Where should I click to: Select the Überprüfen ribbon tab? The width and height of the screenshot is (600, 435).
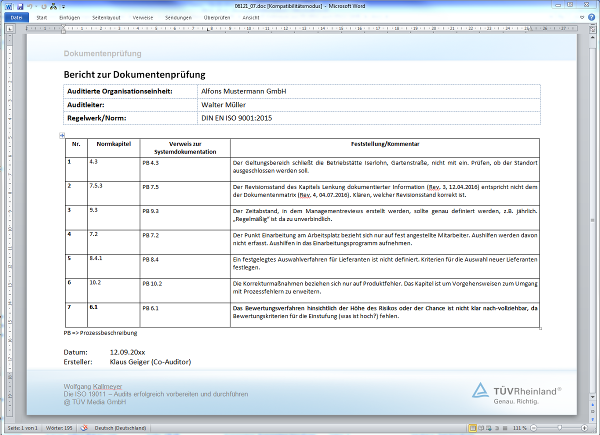217,18
